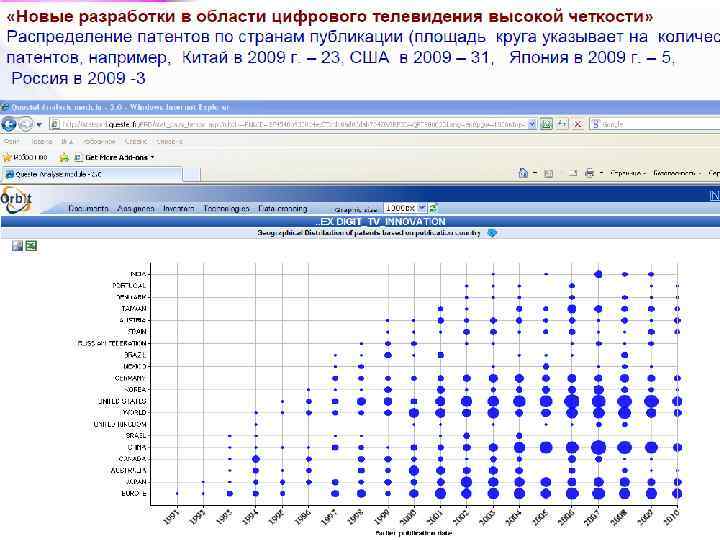Screen dimensions: 720x540
Task: Select the Questel Analyse module browser tab
Action: (x=92, y=174)
